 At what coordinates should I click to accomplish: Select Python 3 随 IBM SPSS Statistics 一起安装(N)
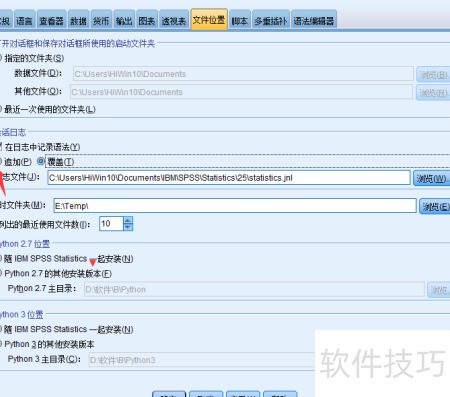[67, 329]
